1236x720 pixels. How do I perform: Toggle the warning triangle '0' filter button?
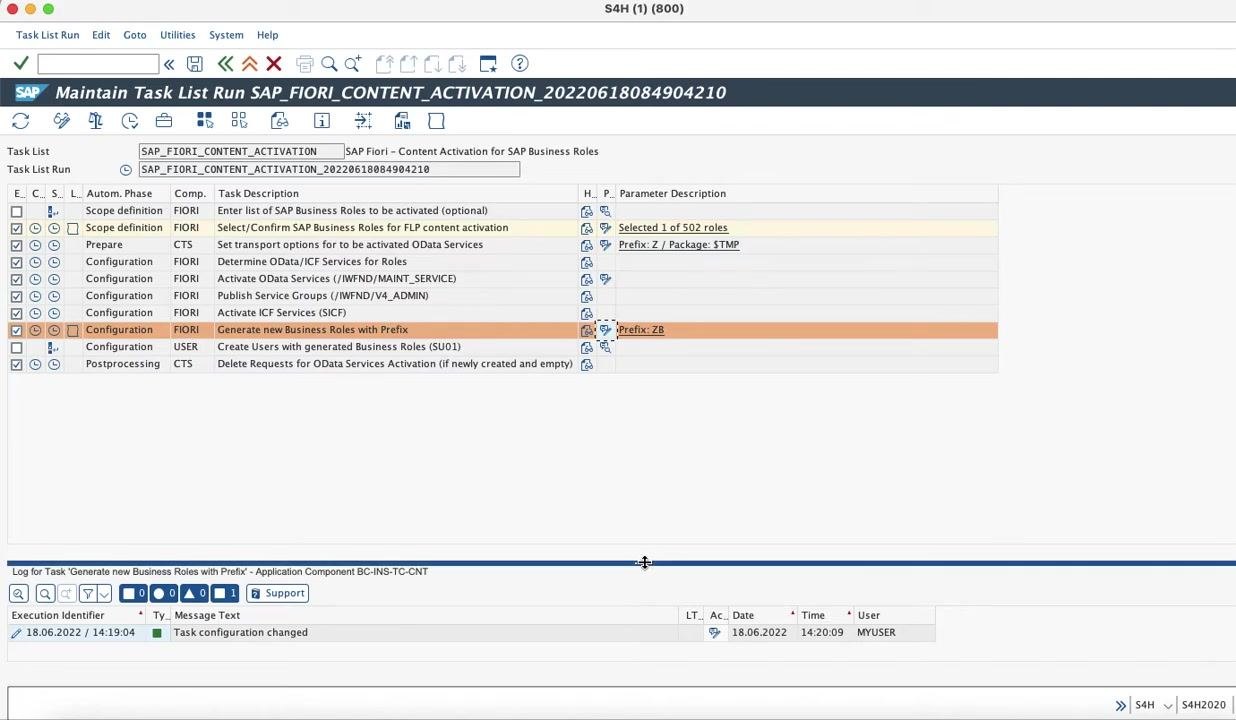click(x=195, y=593)
